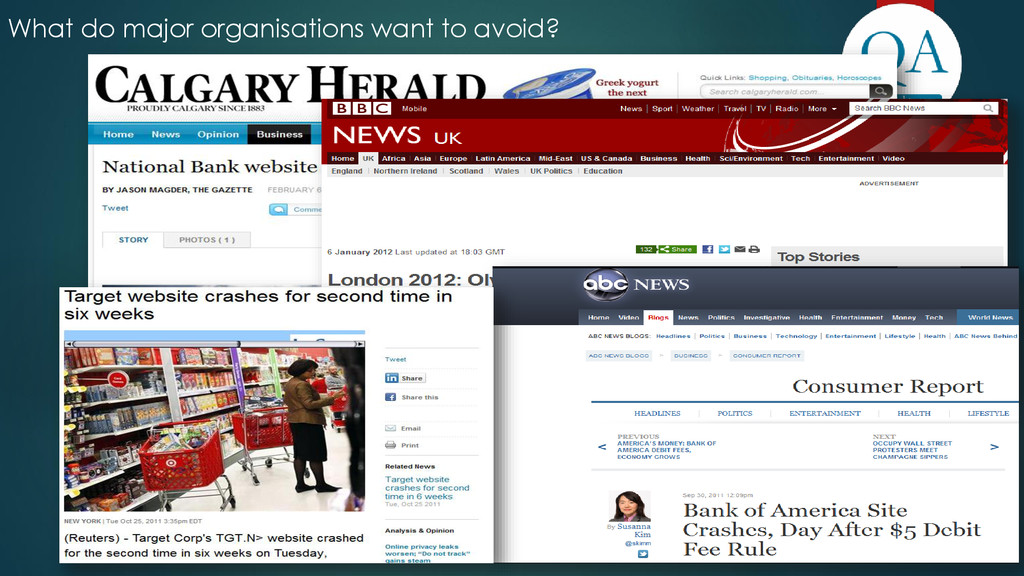Click the green Share button on BBC article
This screenshot has height=576, width=1024.
click(677, 249)
